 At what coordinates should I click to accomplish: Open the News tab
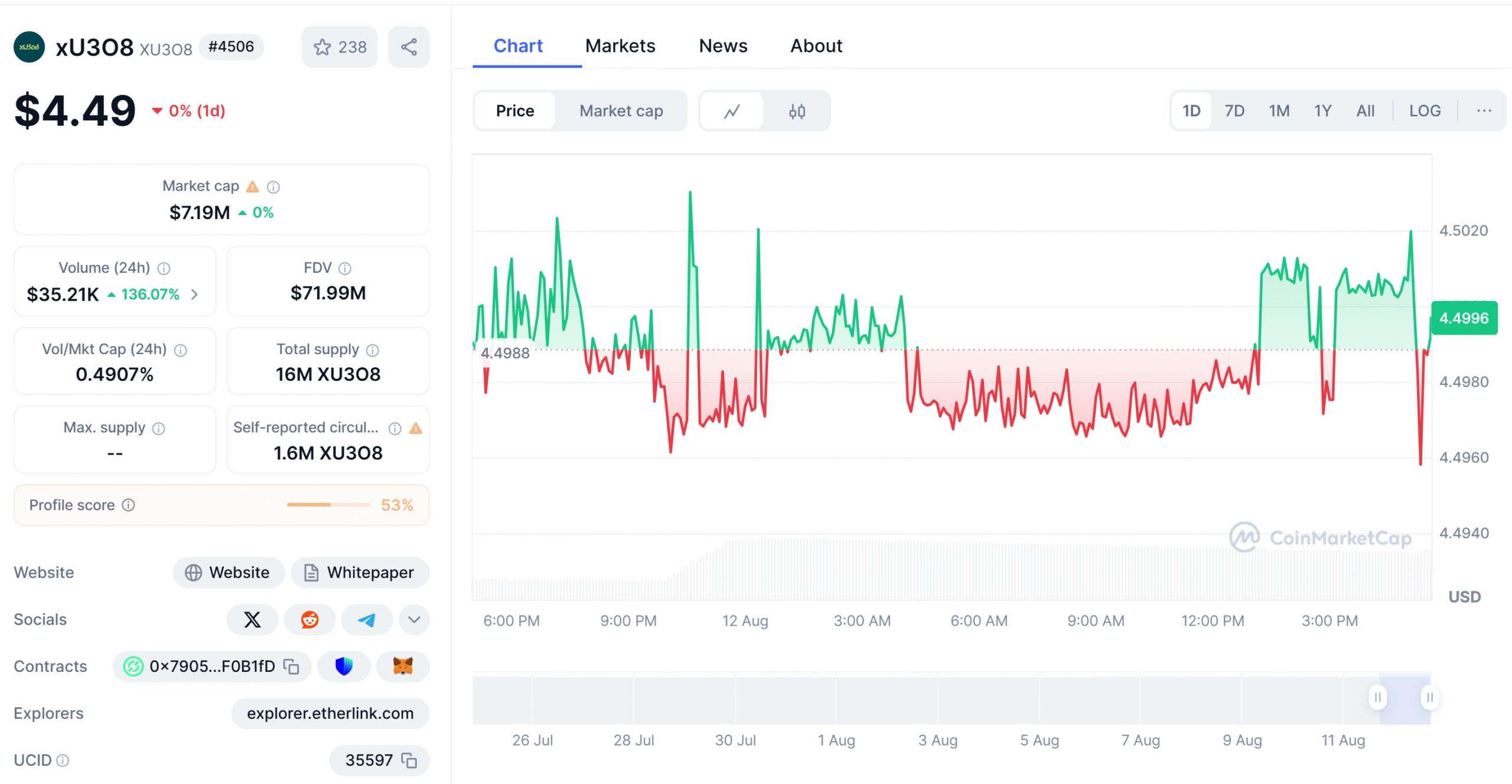[723, 46]
